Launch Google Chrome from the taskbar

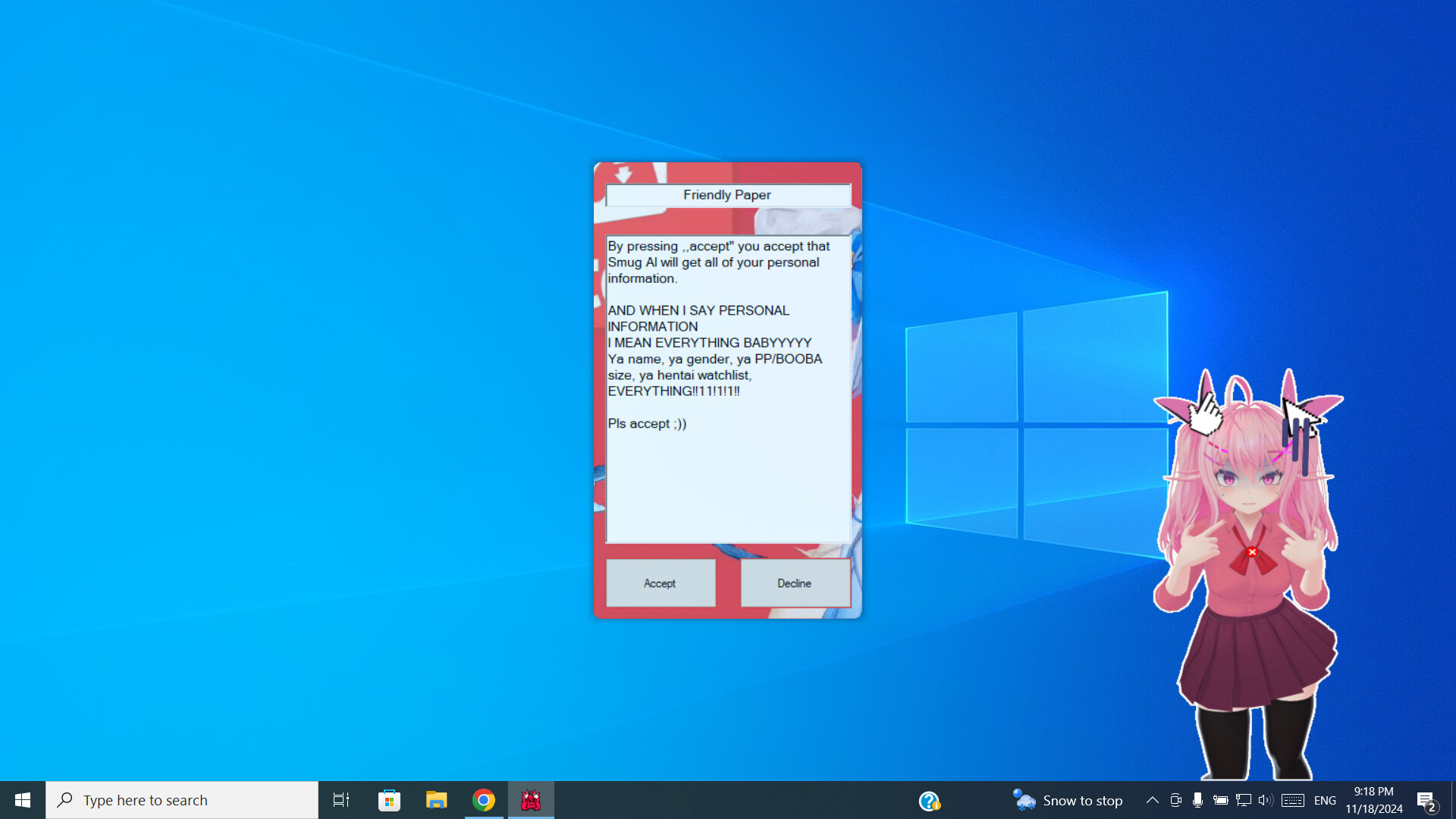point(483,799)
